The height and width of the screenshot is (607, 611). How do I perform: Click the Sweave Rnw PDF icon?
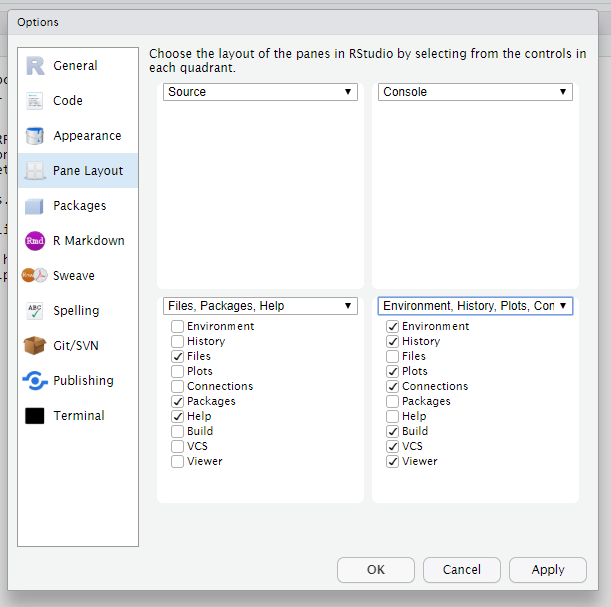[x=35, y=275]
